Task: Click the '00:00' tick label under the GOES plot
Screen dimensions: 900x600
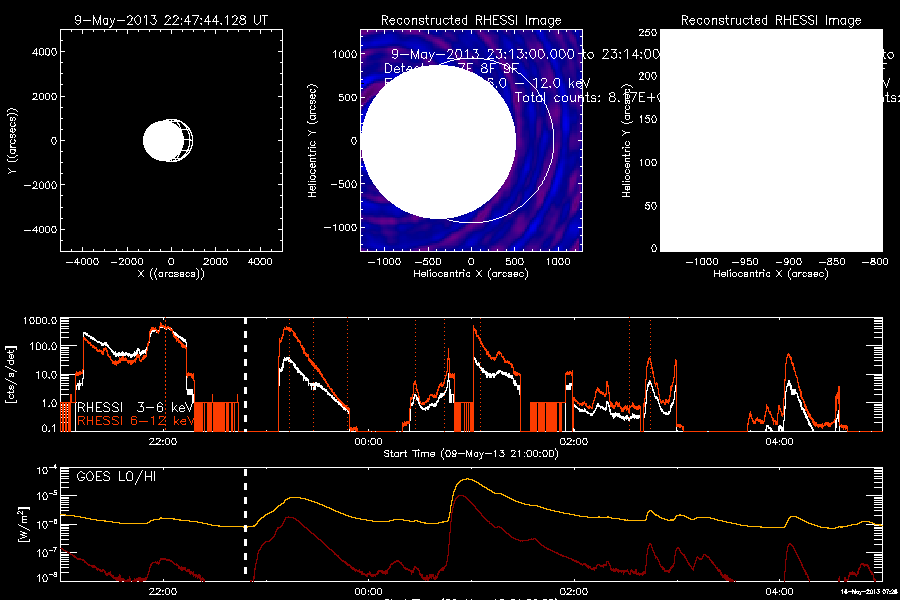Action: click(x=368, y=592)
